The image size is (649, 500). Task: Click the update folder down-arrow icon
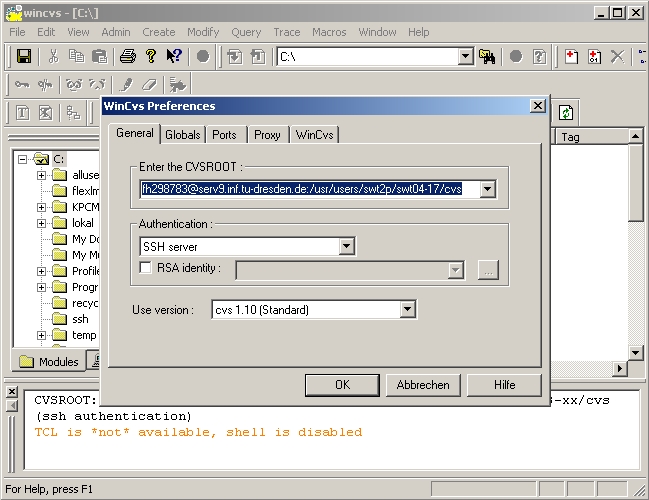(235, 56)
